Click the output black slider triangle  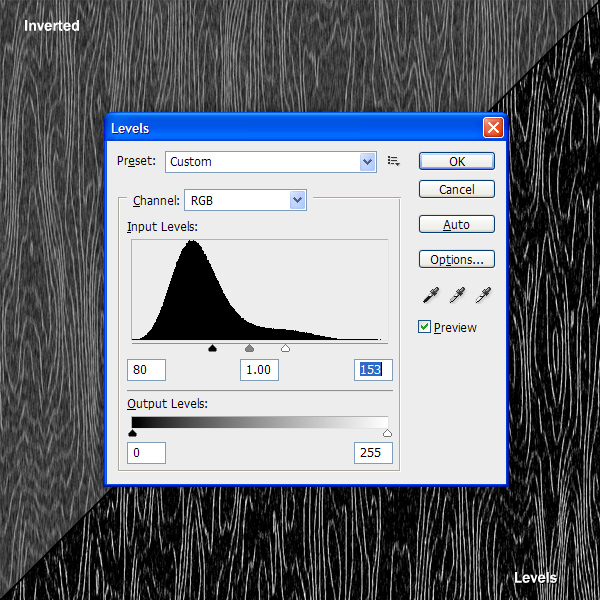132,433
